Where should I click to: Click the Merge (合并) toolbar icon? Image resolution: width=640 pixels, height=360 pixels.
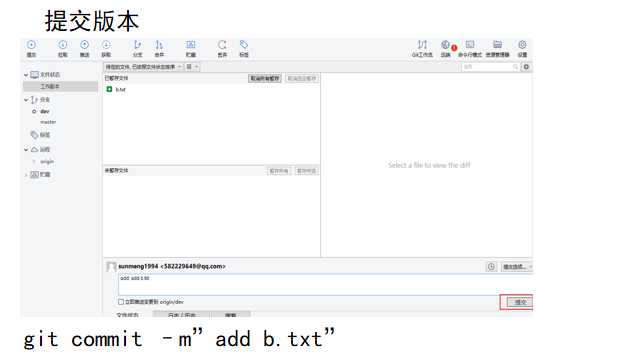pyautogui.click(x=159, y=48)
